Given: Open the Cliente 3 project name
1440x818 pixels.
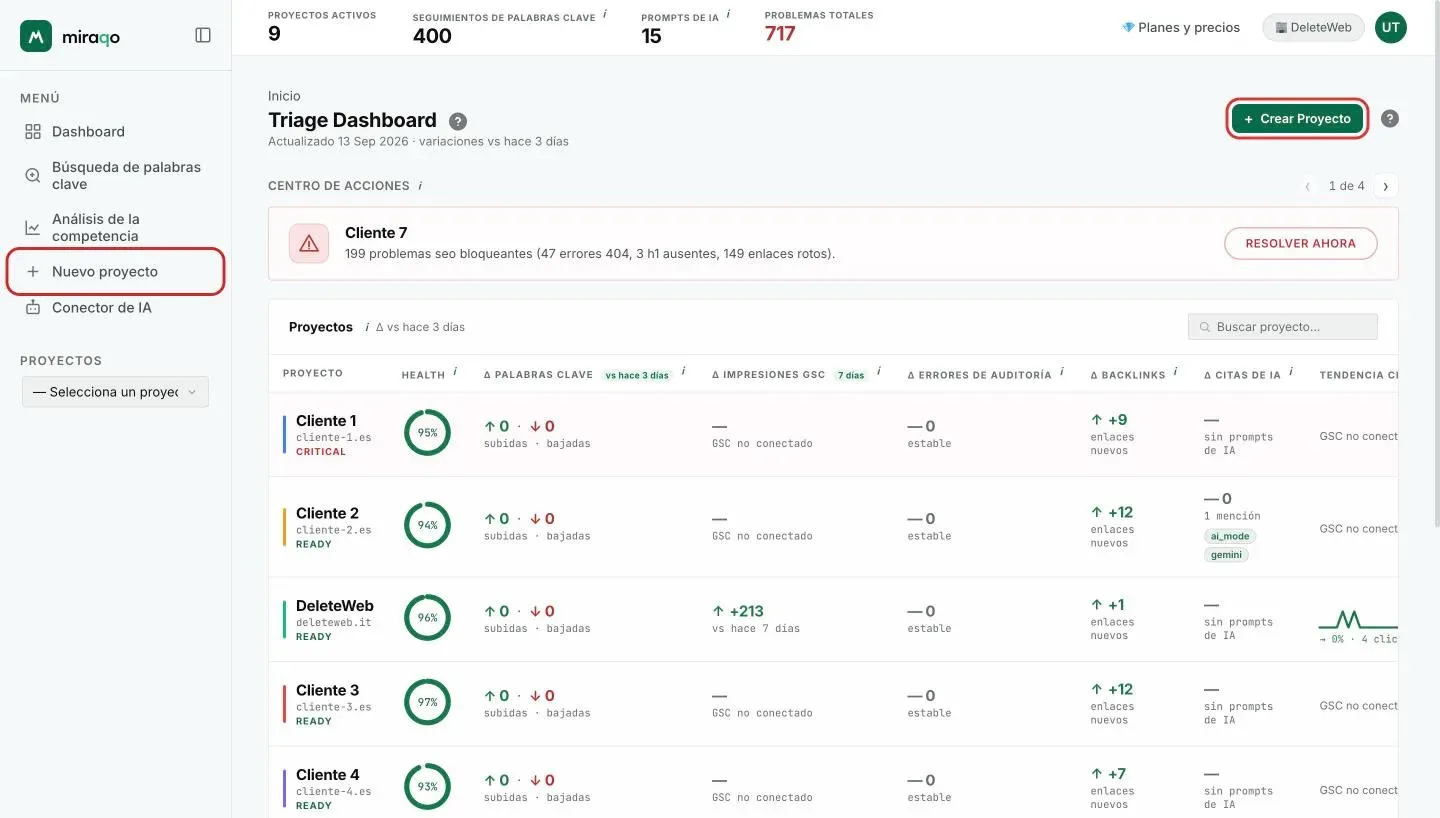Looking at the screenshot, I should (x=327, y=691).
